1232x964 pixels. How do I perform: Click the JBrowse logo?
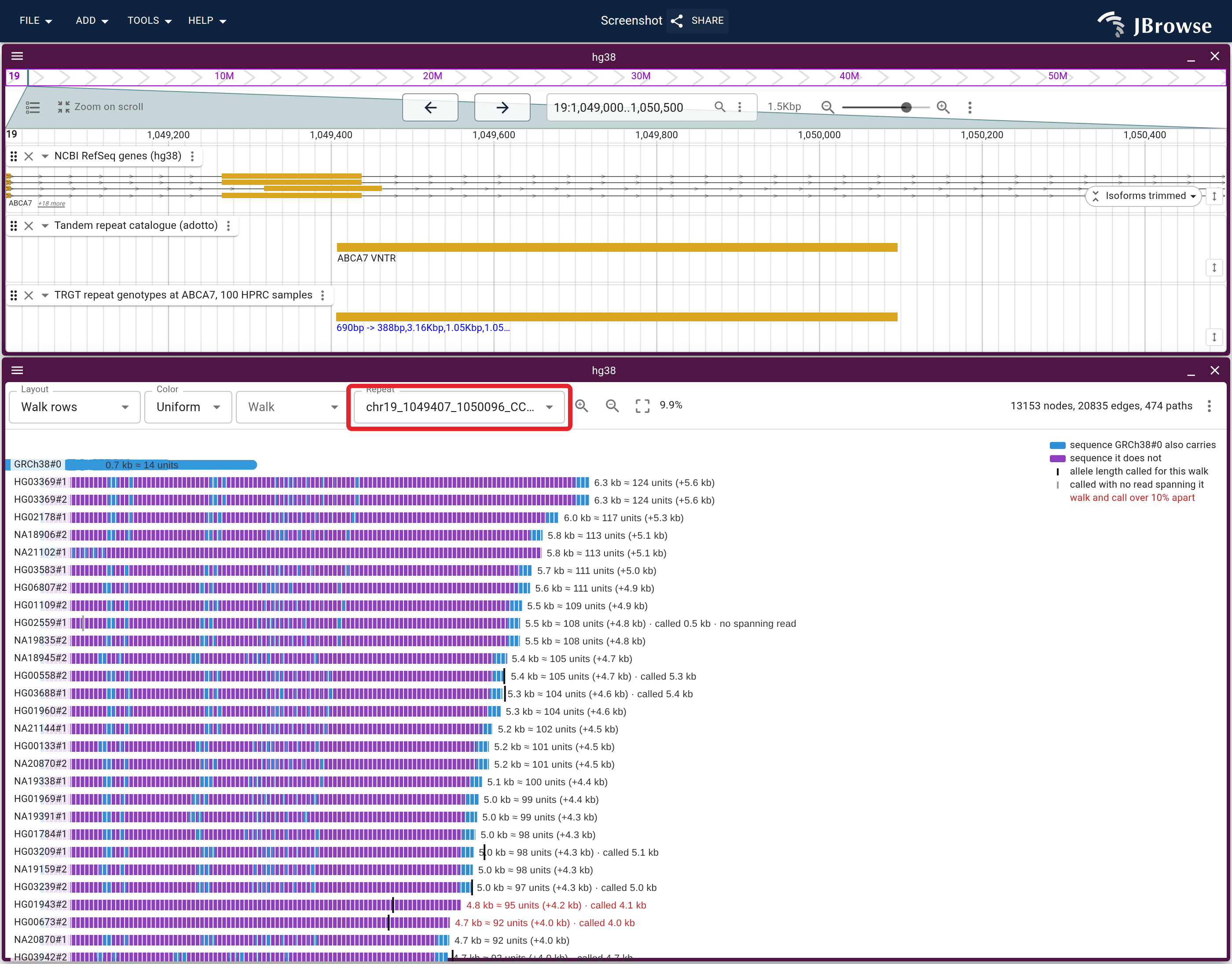pyautogui.click(x=1154, y=25)
